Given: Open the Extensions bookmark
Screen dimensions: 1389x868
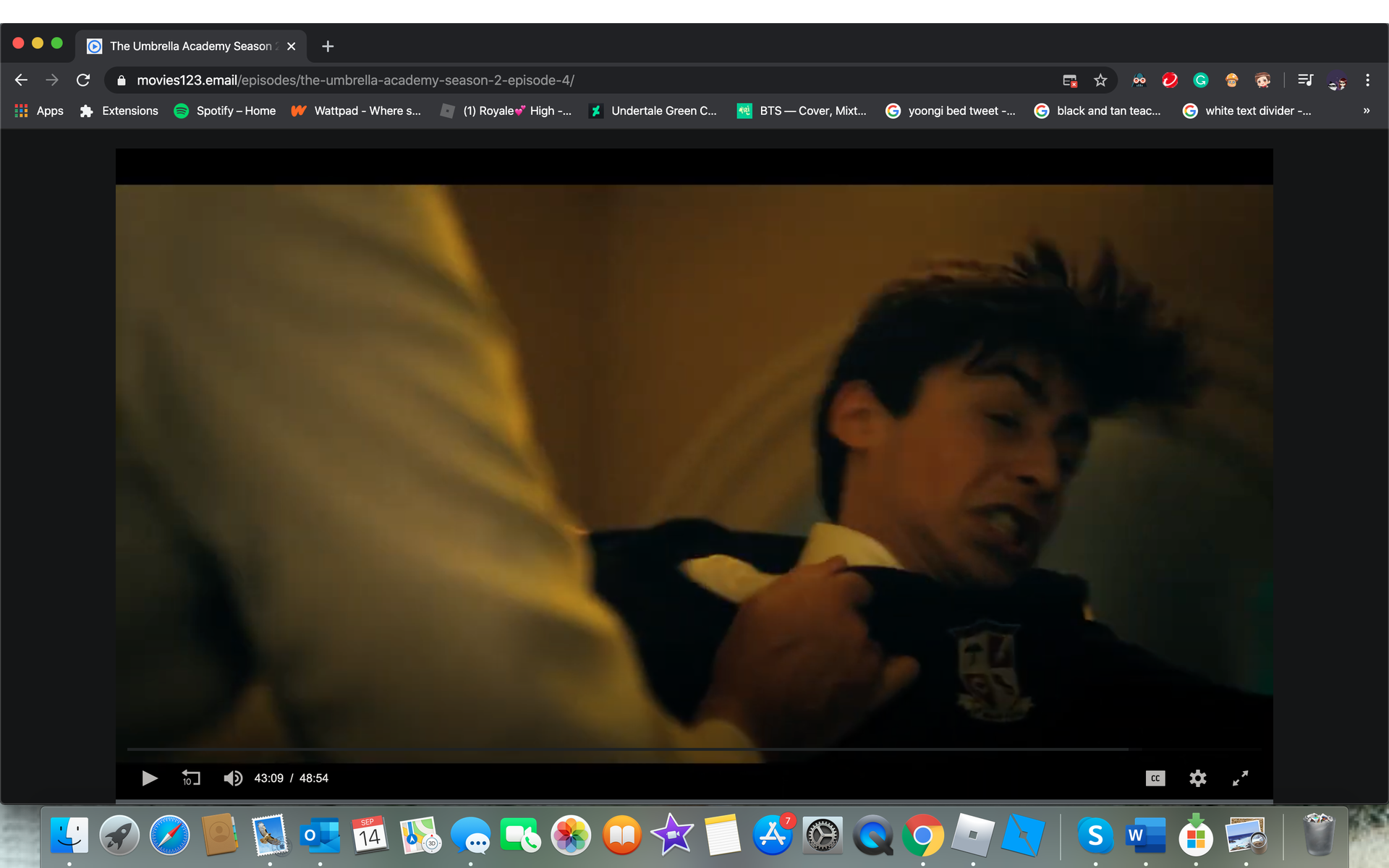Looking at the screenshot, I should tap(119, 111).
